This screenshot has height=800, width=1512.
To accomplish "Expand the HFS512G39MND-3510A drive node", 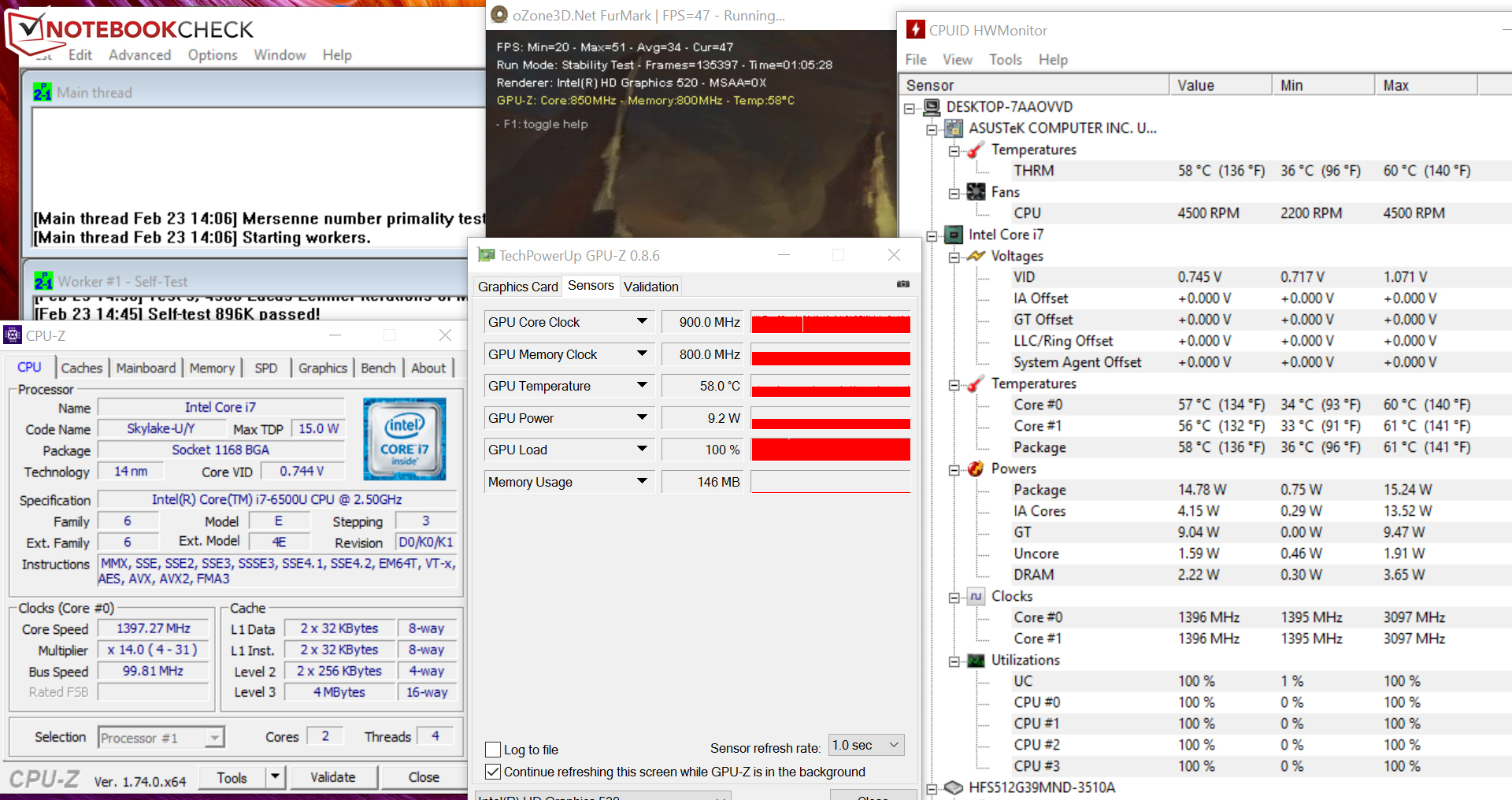I will point(932,789).
